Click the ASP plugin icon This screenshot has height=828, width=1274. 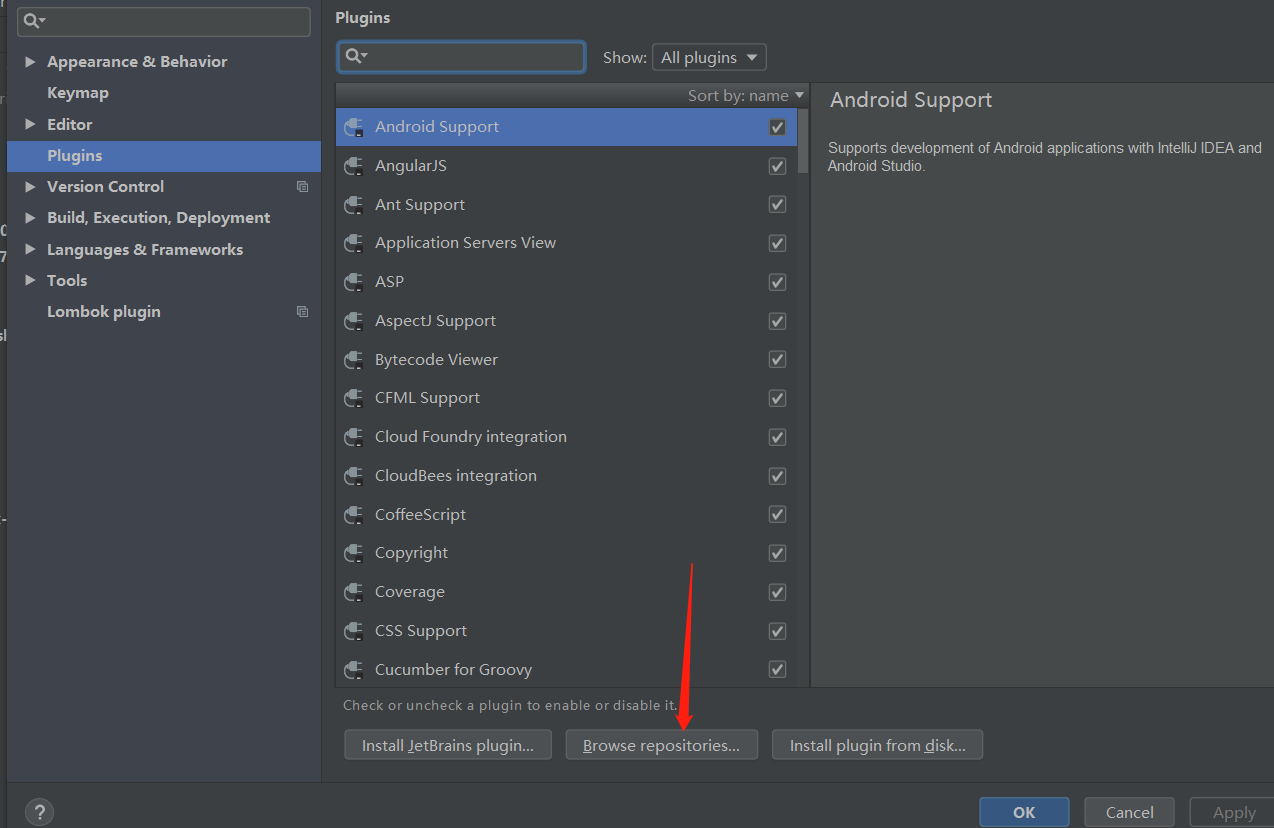coord(353,282)
